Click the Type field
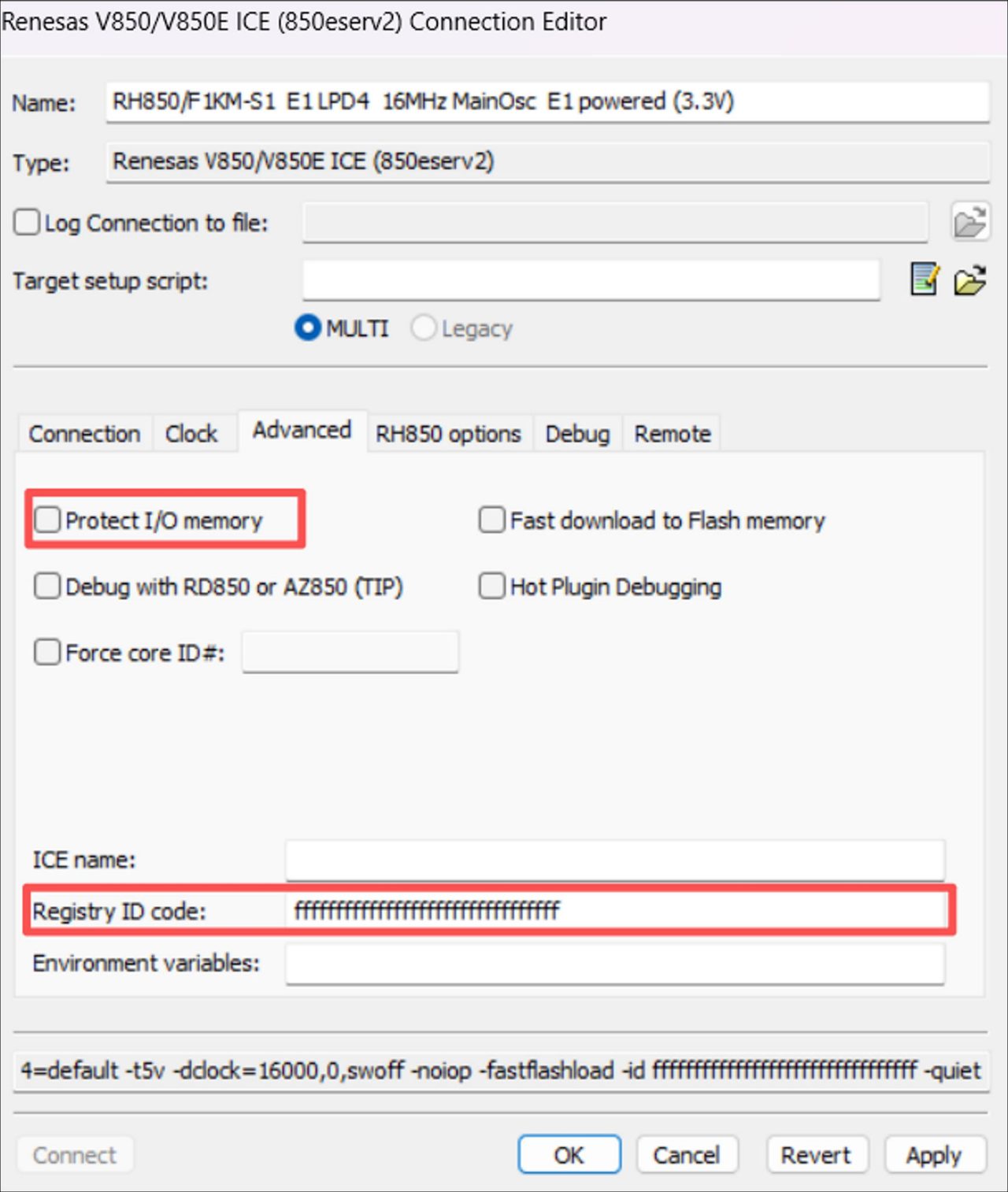Screen dimensions: 1008x1192 (x=547, y=162)
